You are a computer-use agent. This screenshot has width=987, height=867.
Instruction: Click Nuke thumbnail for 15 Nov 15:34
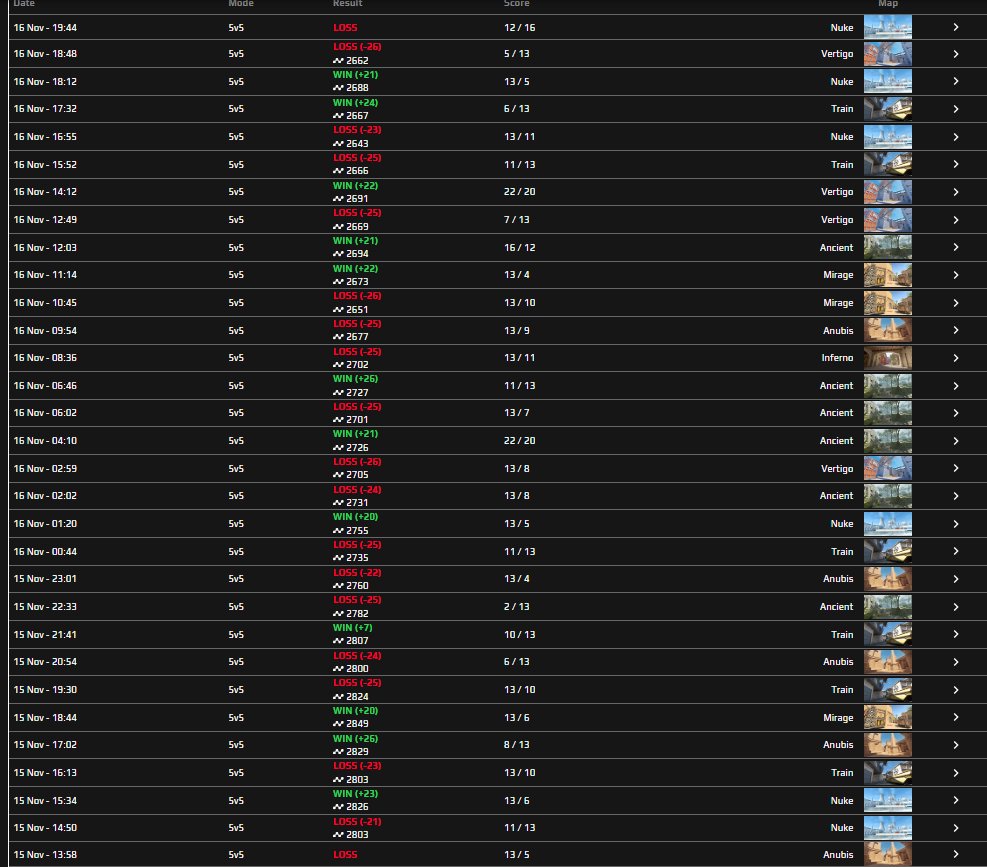tap(888, 800)
